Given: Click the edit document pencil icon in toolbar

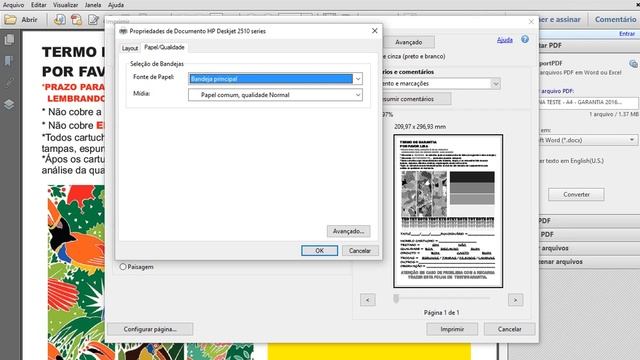Looking at the screenshot, I should 93,19.
